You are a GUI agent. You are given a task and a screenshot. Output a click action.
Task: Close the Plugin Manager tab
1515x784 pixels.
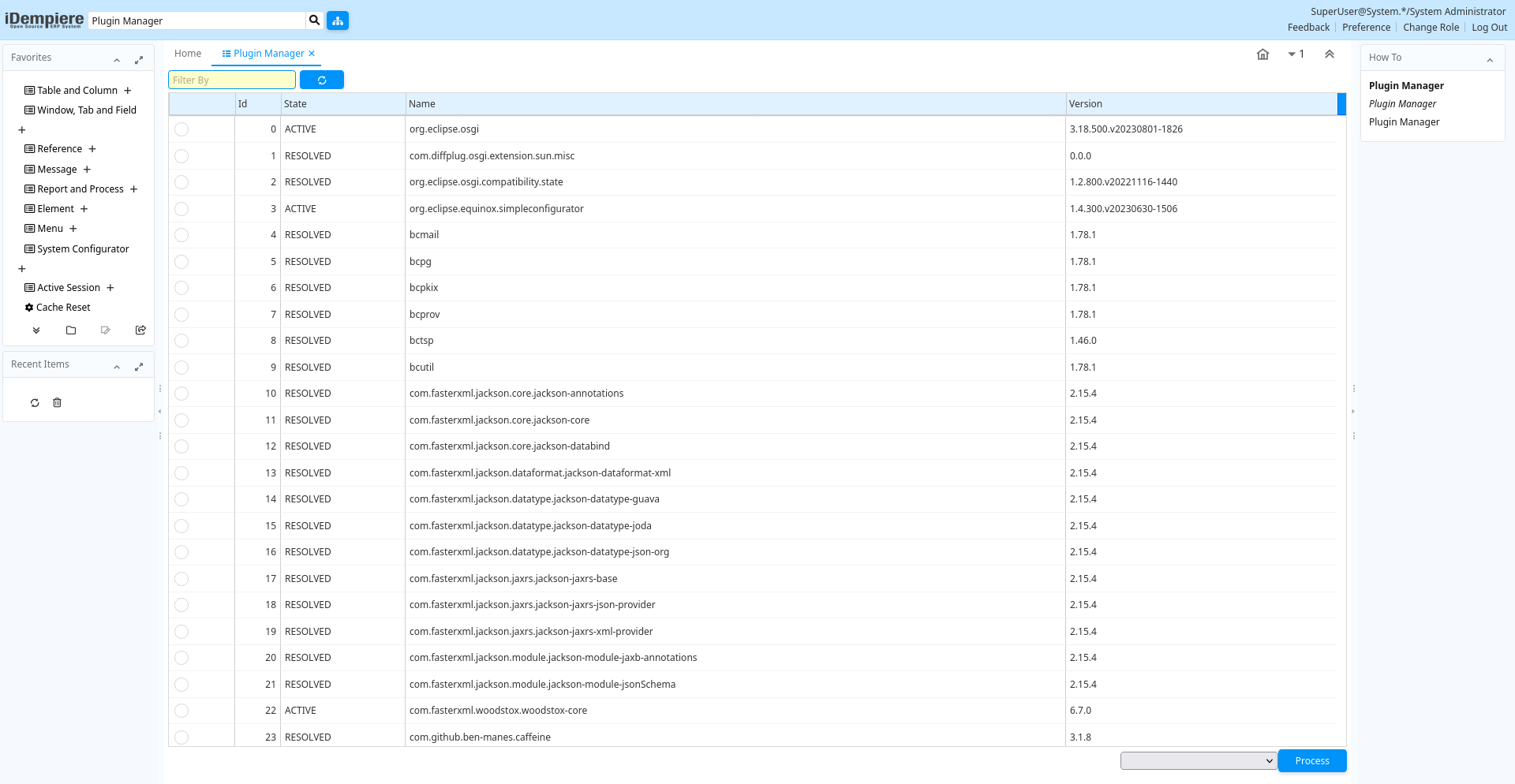pos(312,54)
